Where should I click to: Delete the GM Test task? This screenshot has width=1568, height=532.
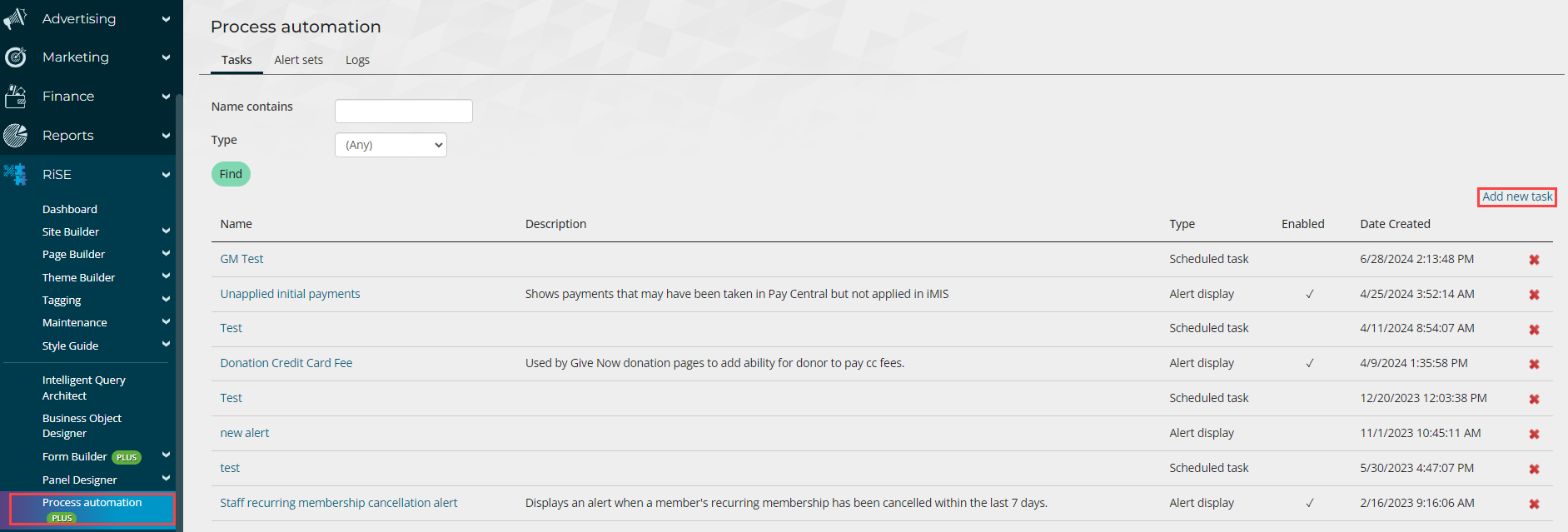[1534, 260]
